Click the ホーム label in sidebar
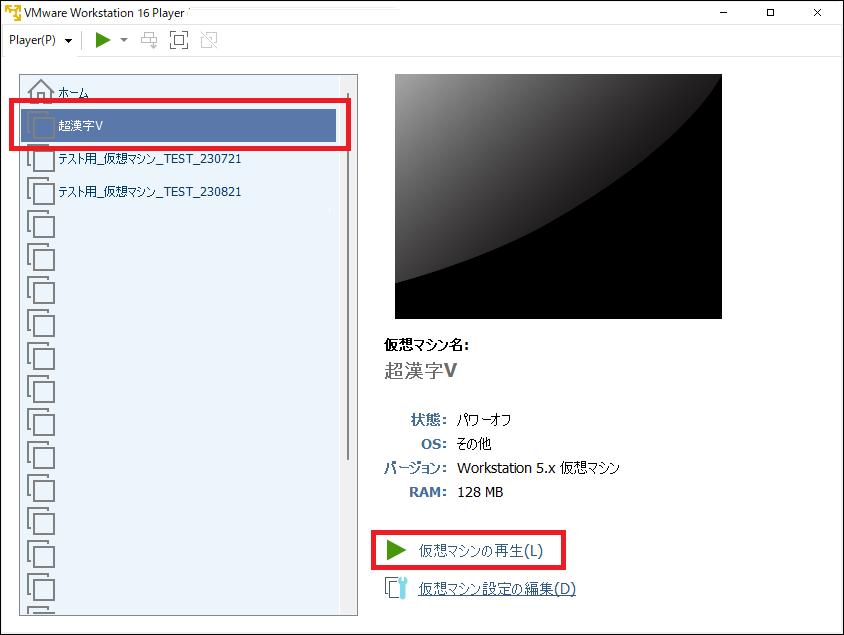The height and width of the screenshot is (635, 844). point(71,91)
